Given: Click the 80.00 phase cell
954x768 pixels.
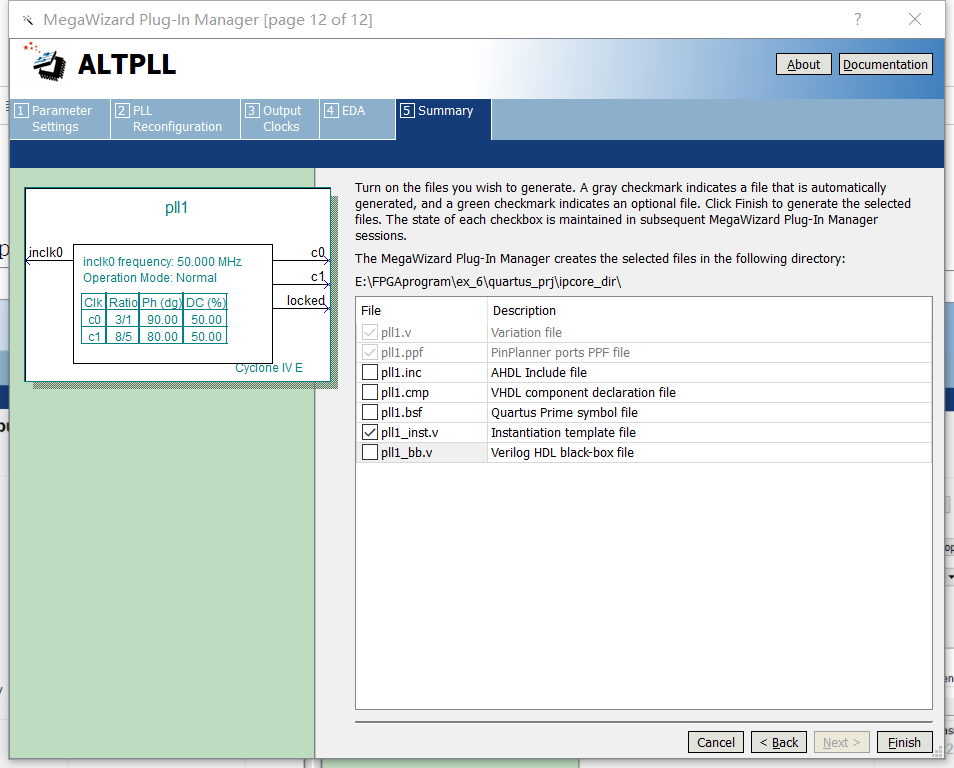Looking at the screenshot, I should coord(162,337).
